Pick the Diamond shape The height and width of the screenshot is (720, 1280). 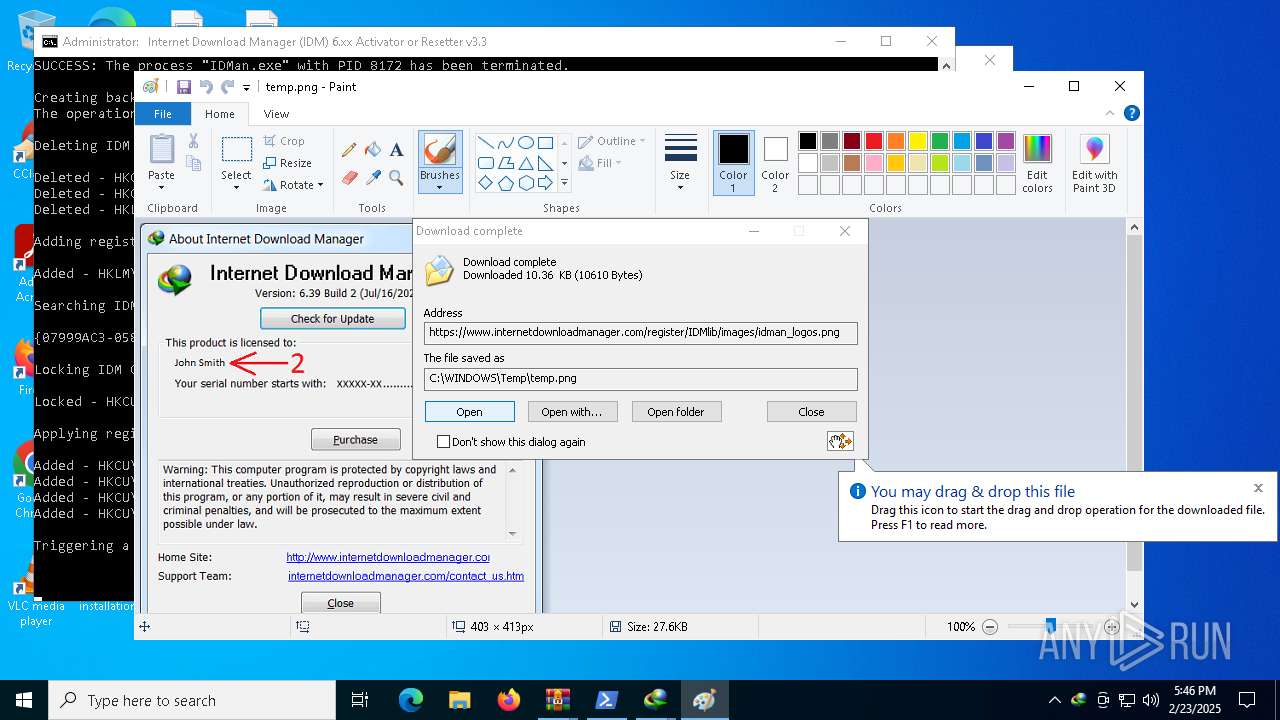(x=485, y=183)
